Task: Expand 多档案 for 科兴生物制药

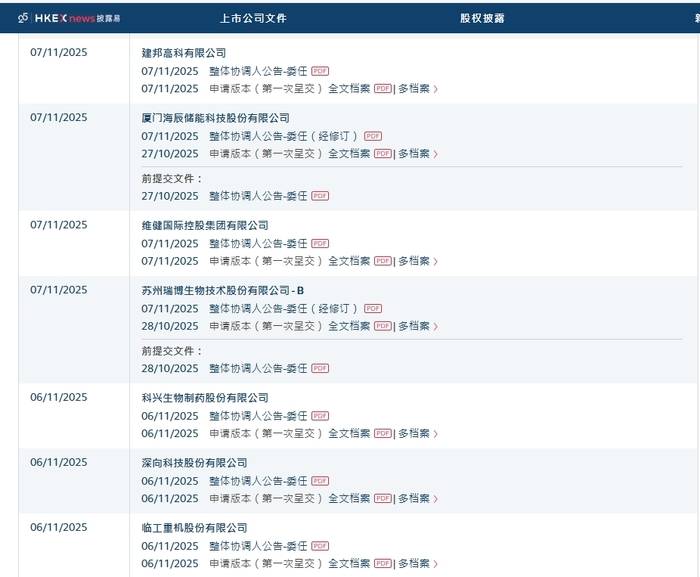Action: click(x=417, y=434)
